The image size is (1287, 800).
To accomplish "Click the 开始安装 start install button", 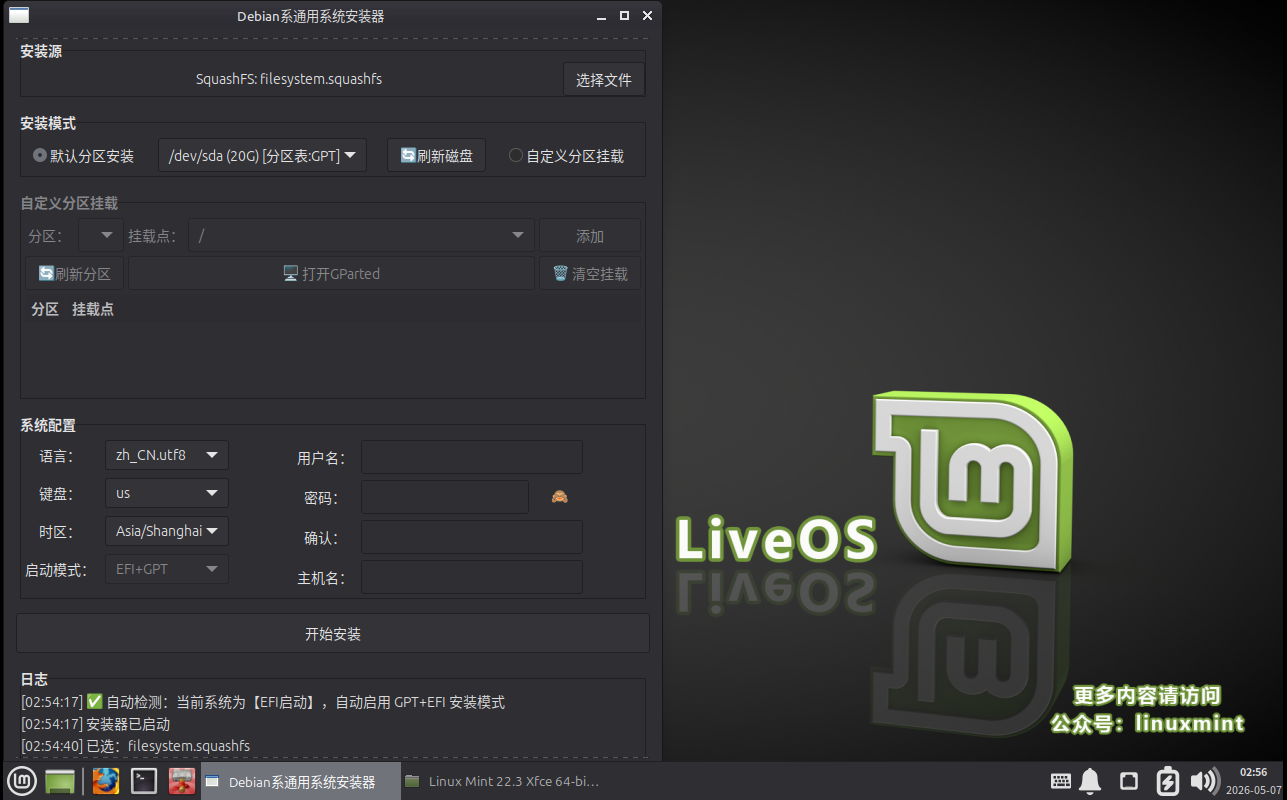I will pyautogui.click(x=333, y=634).
